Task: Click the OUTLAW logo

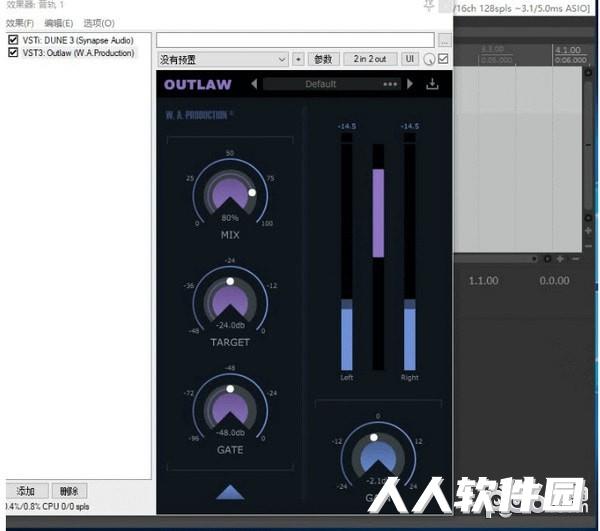Action: pos(197,85)
